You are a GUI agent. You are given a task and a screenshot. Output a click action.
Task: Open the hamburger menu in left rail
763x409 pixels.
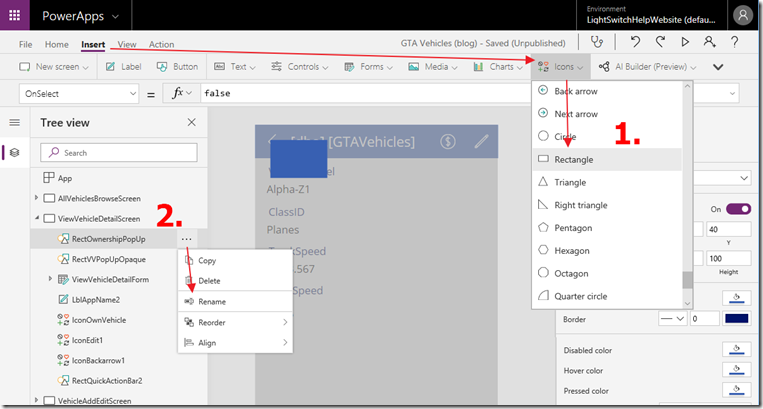[x=15, y=123]
